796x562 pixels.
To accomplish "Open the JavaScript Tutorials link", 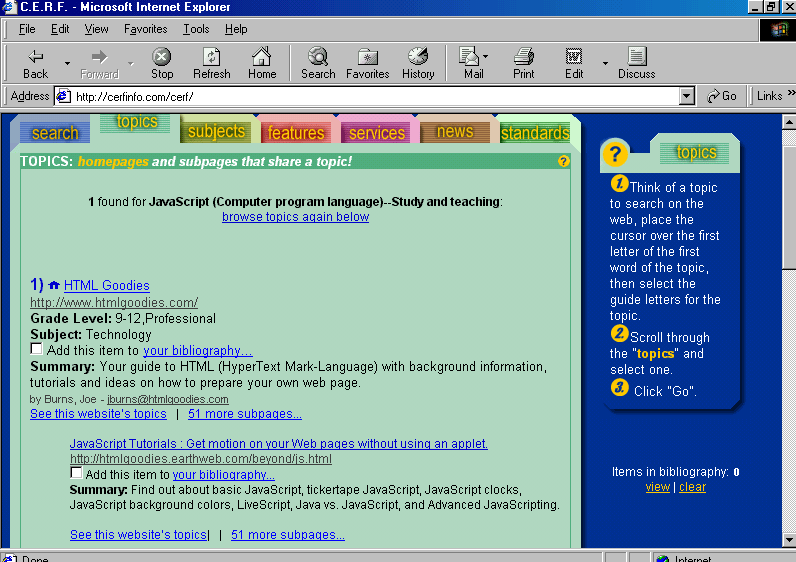I will tap(279, 444).
